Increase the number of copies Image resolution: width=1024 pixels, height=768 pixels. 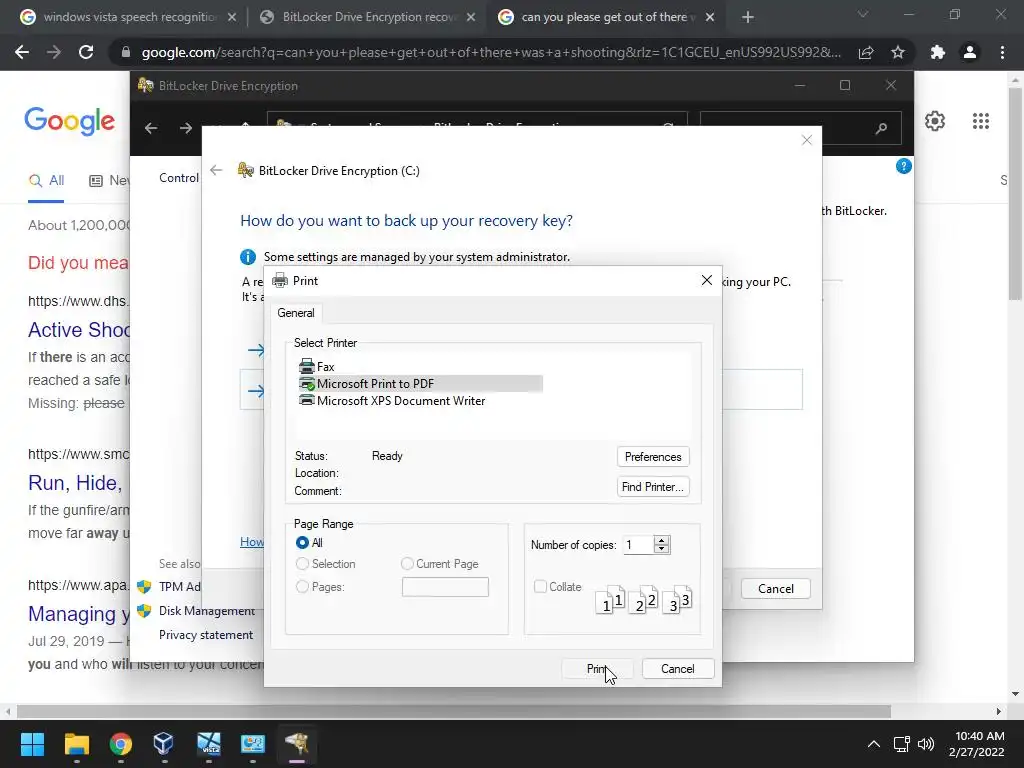(x=662, y=540)
